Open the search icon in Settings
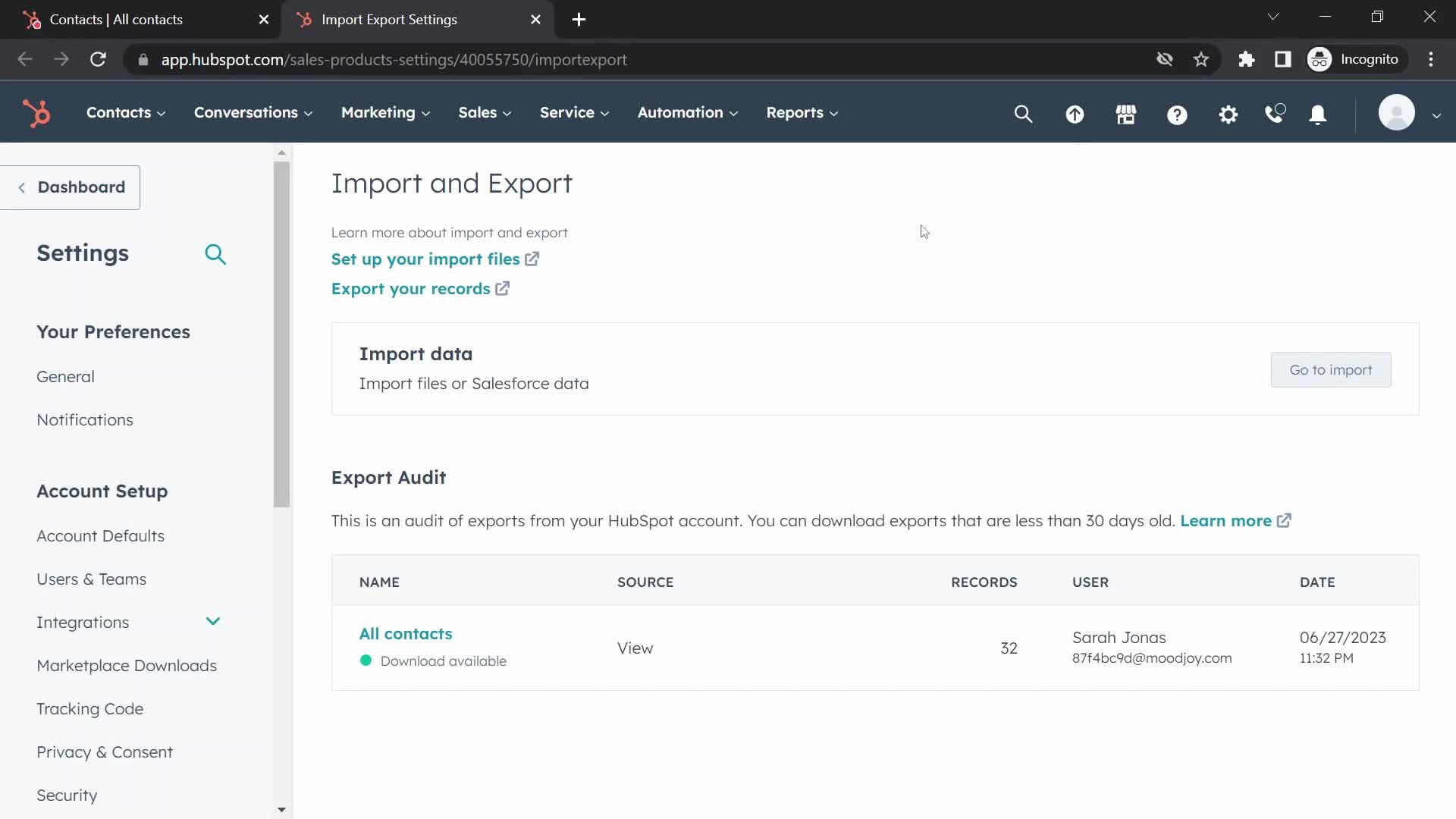 [215, 253]
